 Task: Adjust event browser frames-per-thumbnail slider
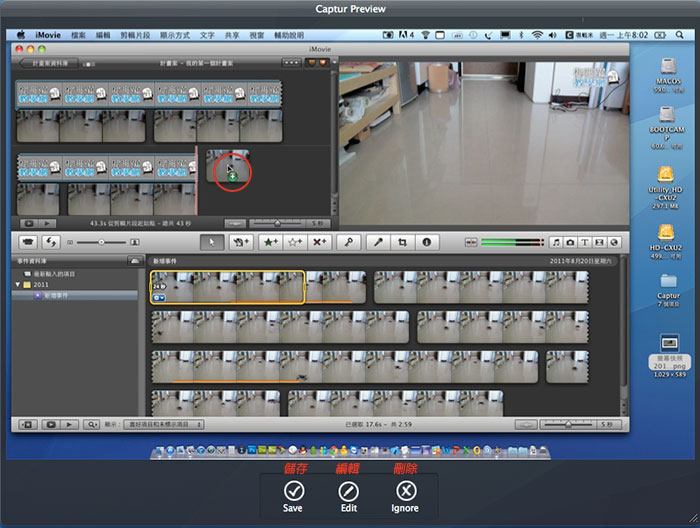click(568, 424)
